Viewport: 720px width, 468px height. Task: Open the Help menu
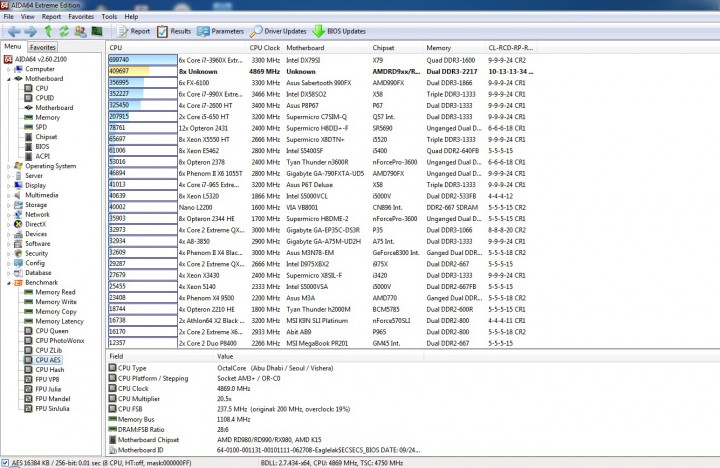click(x=131, y=17)
